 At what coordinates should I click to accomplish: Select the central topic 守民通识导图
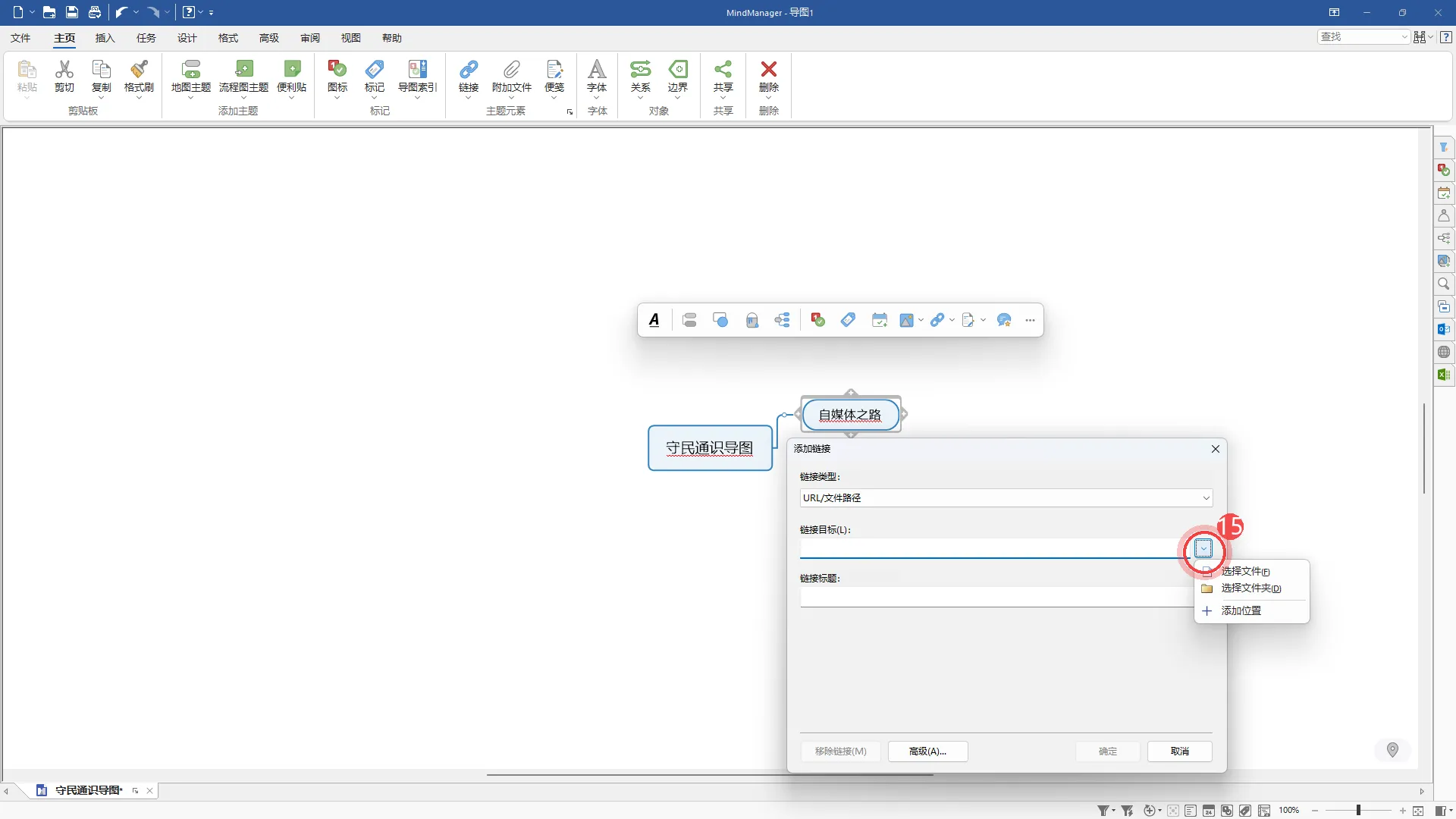(710, 448)
